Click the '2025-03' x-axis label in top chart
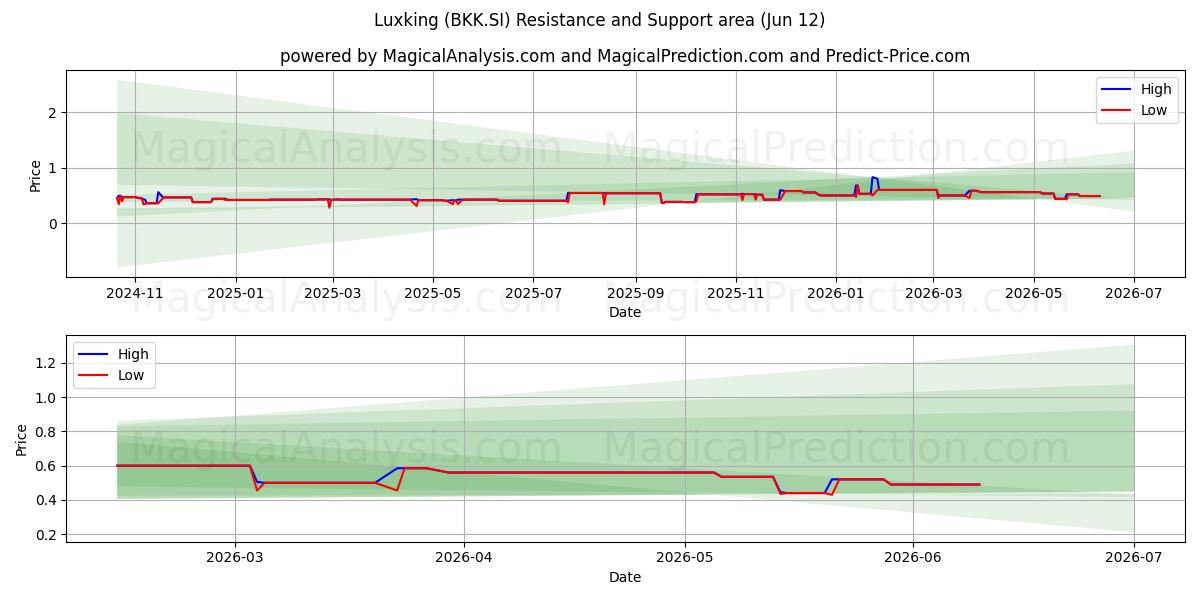This screenshot has height=600, width=1200. [333, 294]
